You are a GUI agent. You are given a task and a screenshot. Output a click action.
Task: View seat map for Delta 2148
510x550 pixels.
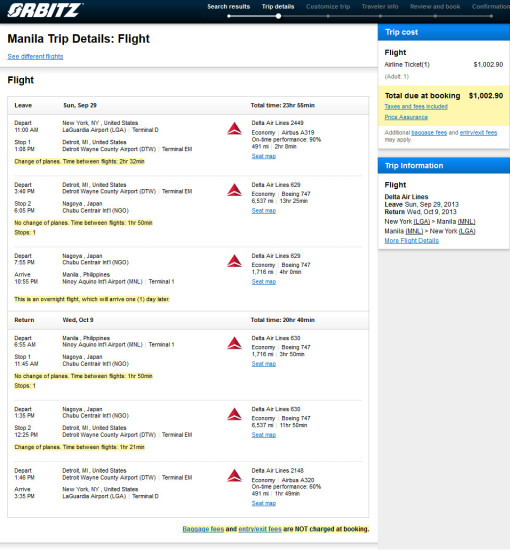click(264, 503)
